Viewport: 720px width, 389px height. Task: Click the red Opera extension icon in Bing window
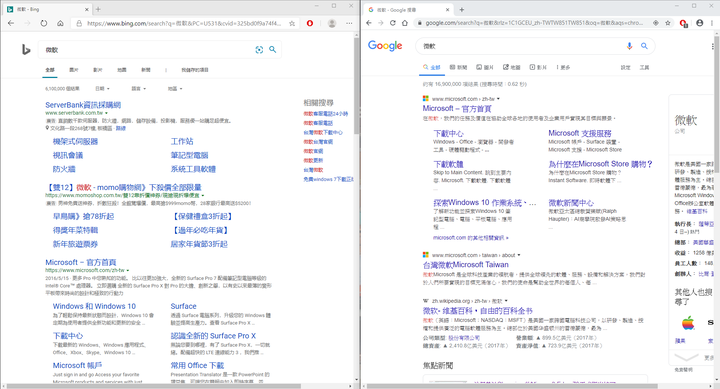pyautogui.click(x=310, y=23)
